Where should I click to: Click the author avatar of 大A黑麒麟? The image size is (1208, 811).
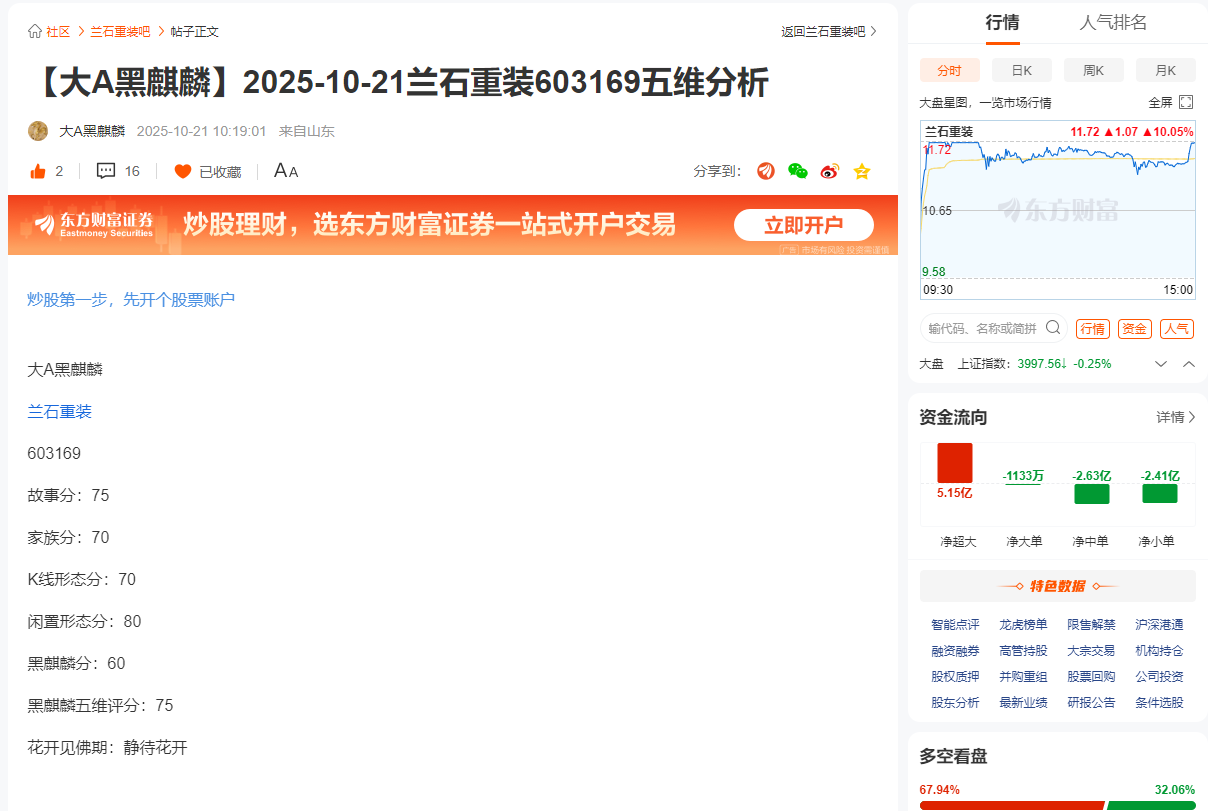point(38,131)
